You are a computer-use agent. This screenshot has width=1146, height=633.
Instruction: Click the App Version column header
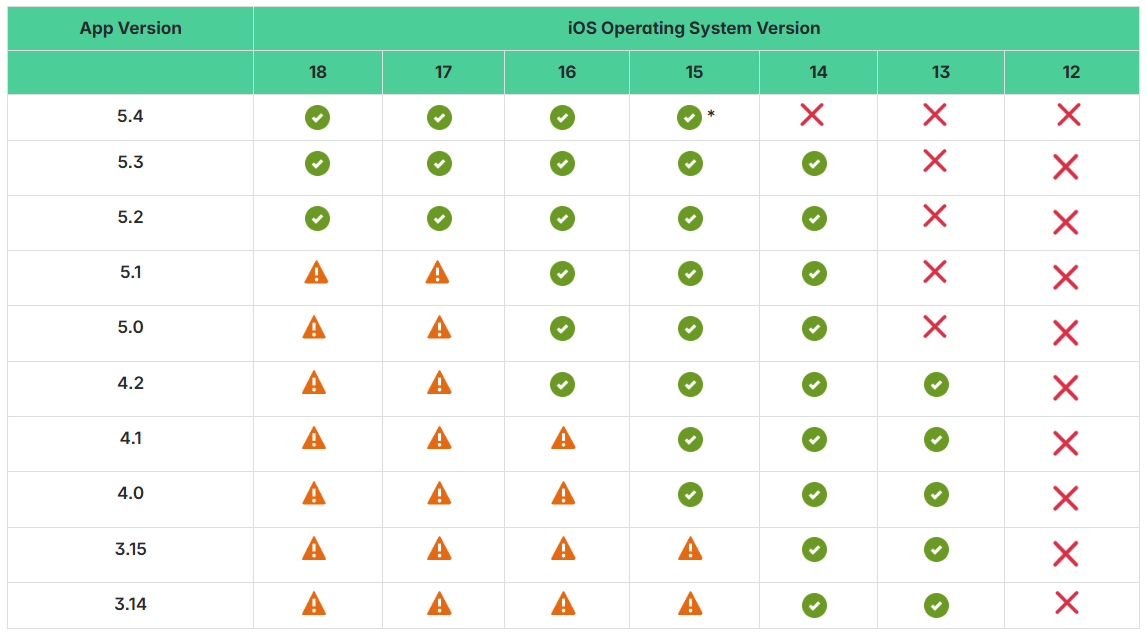point(131,29)
